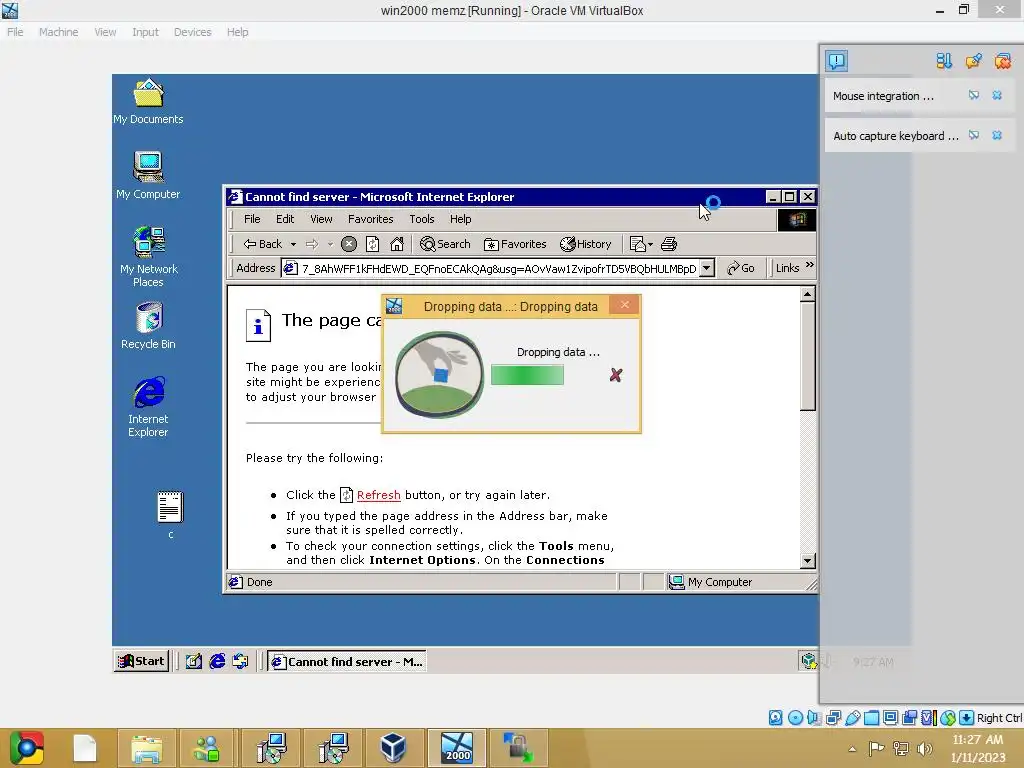This screenshot has width=1024, height=768.
Task: Open Internet Explorer's Edit menu
Action: click(x=285, y=219)
